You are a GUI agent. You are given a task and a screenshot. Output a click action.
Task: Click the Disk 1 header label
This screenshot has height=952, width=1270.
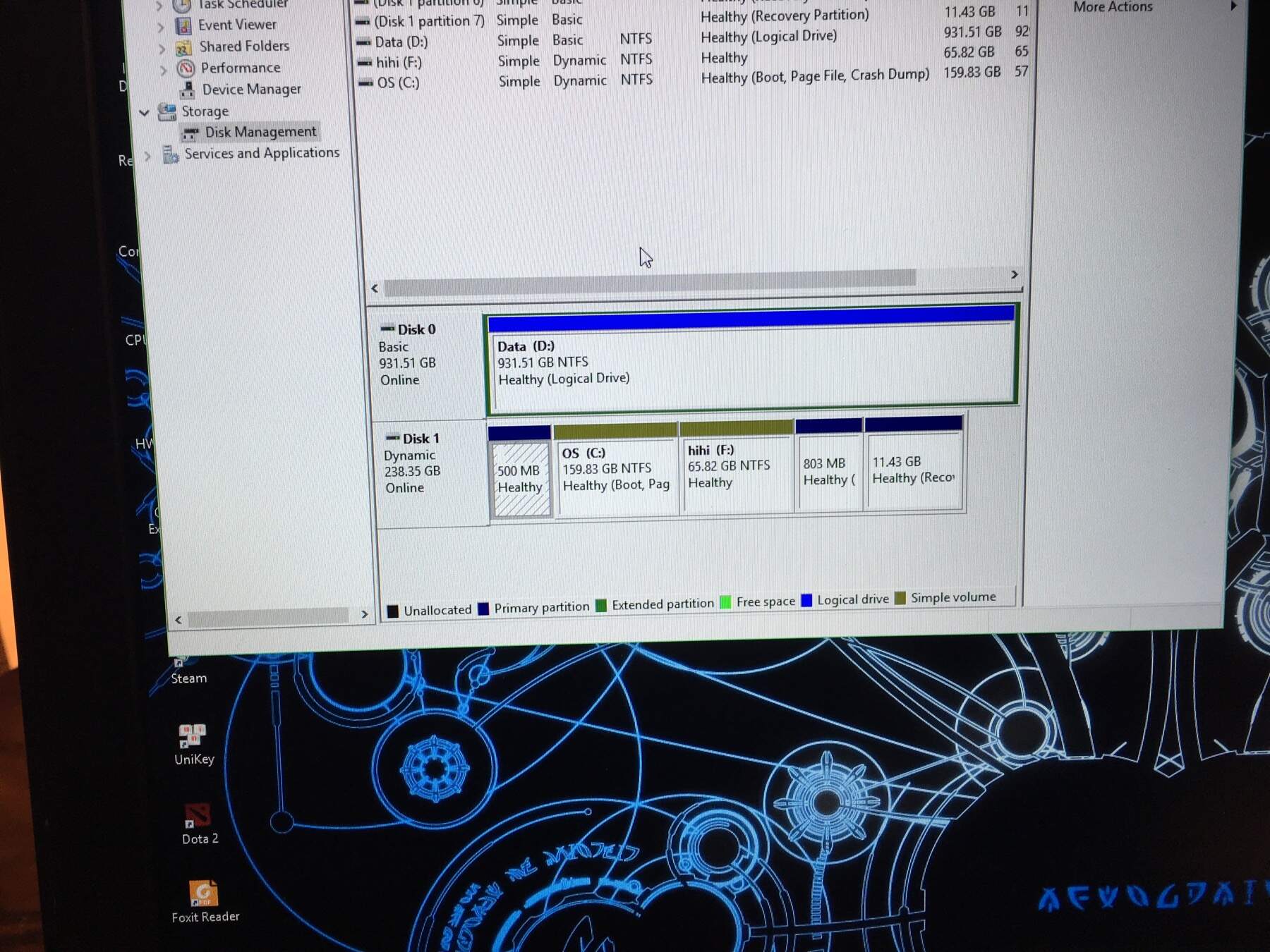click(x=421, y=438)
